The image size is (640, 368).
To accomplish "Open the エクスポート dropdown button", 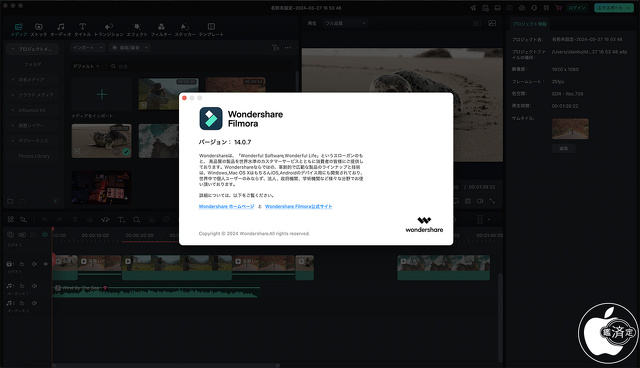I will tap(613, 8).
